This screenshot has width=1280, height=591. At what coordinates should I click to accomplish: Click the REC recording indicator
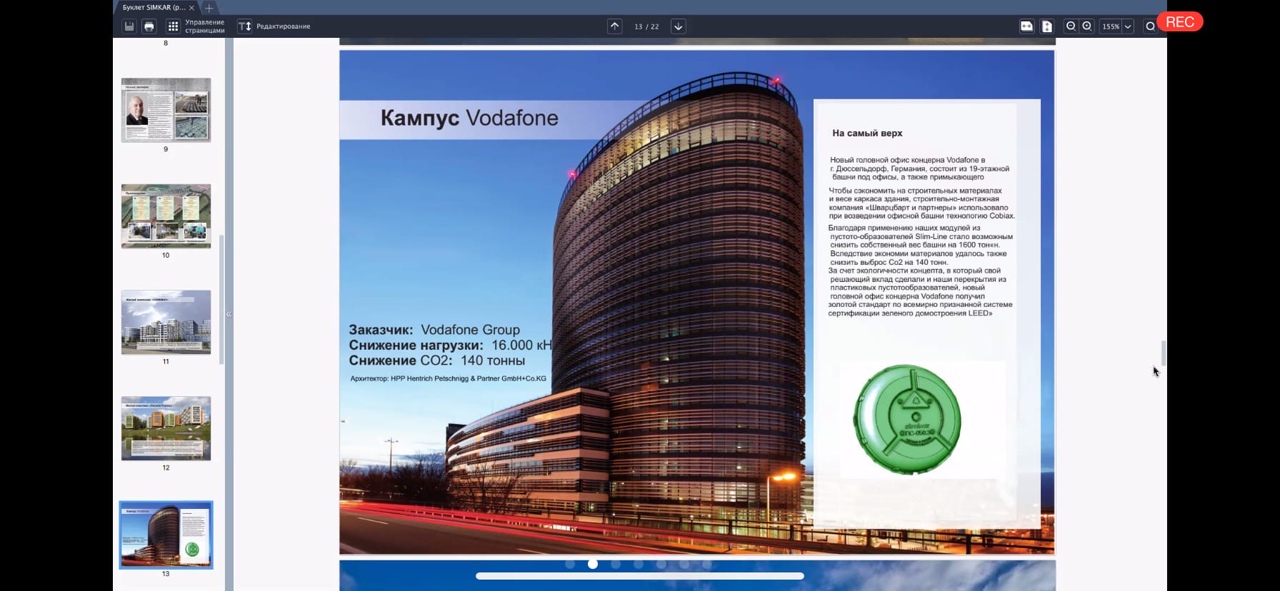pos(1180,22)
